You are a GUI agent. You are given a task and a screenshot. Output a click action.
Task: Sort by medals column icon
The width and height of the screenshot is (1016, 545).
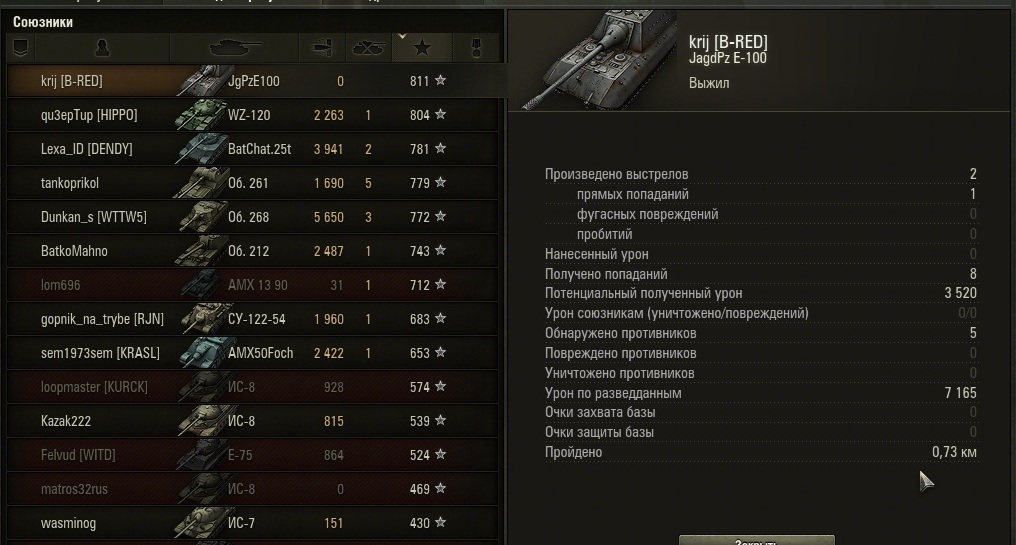[x=476, y=48]
